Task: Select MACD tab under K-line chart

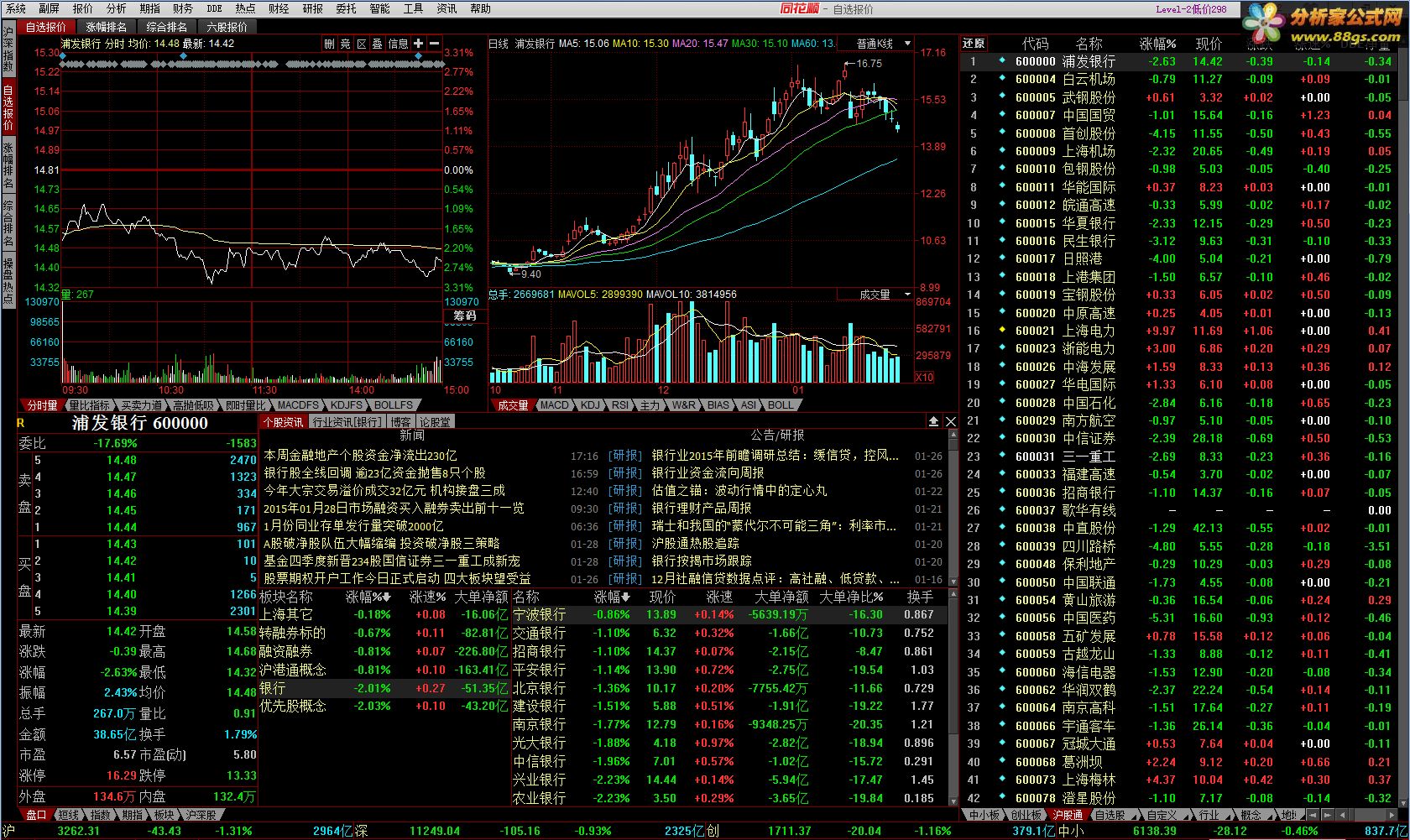Action: pos(554,405)
